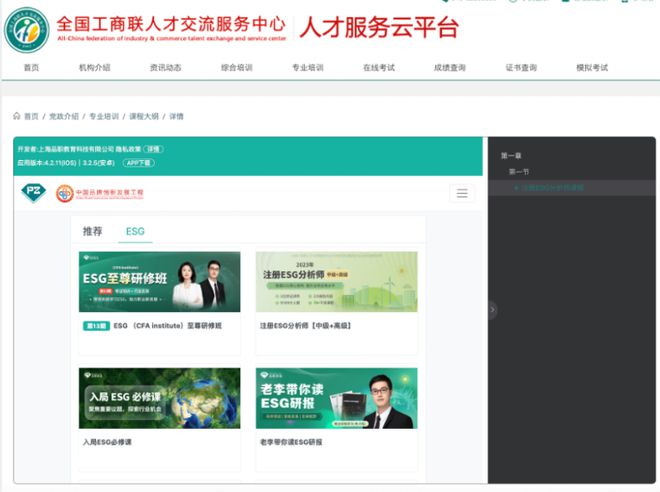Open 在线考试 in the navigation bar
The height and width of the screenshot is (492, 660).
coord(379,67)
